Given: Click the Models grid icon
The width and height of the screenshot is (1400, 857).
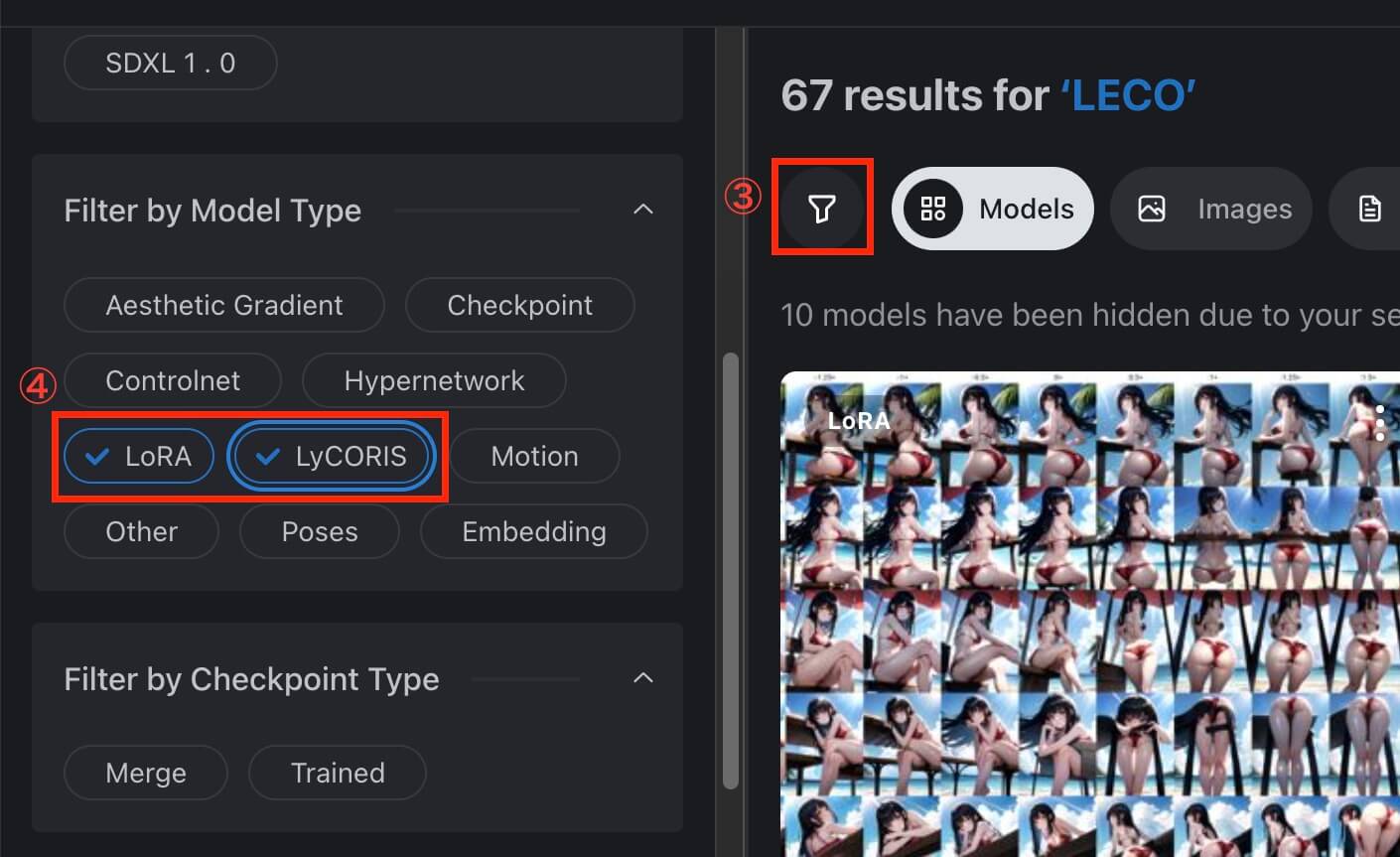Looking at the screenshot, I should tap(933, 209).
